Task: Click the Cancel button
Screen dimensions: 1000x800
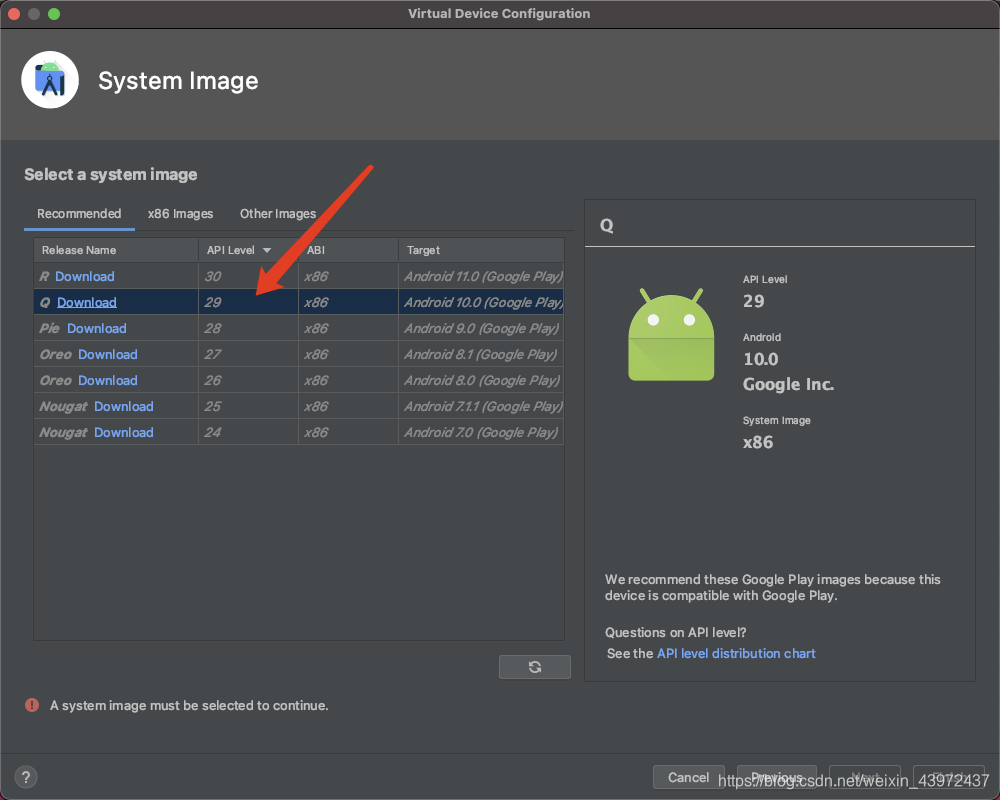Action: (x=688, y=777)
